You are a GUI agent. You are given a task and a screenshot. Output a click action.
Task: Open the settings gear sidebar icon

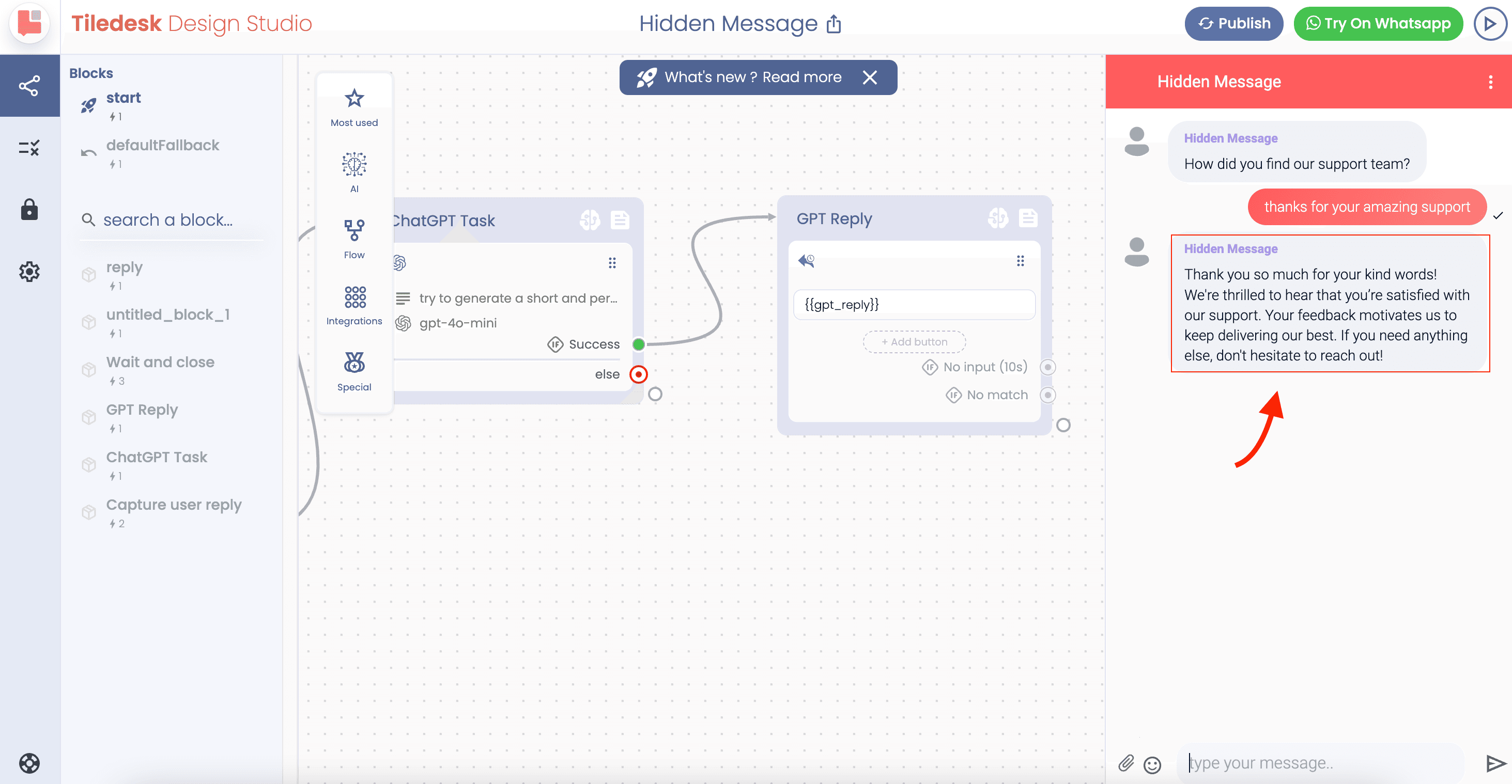[x=29, y=272]
